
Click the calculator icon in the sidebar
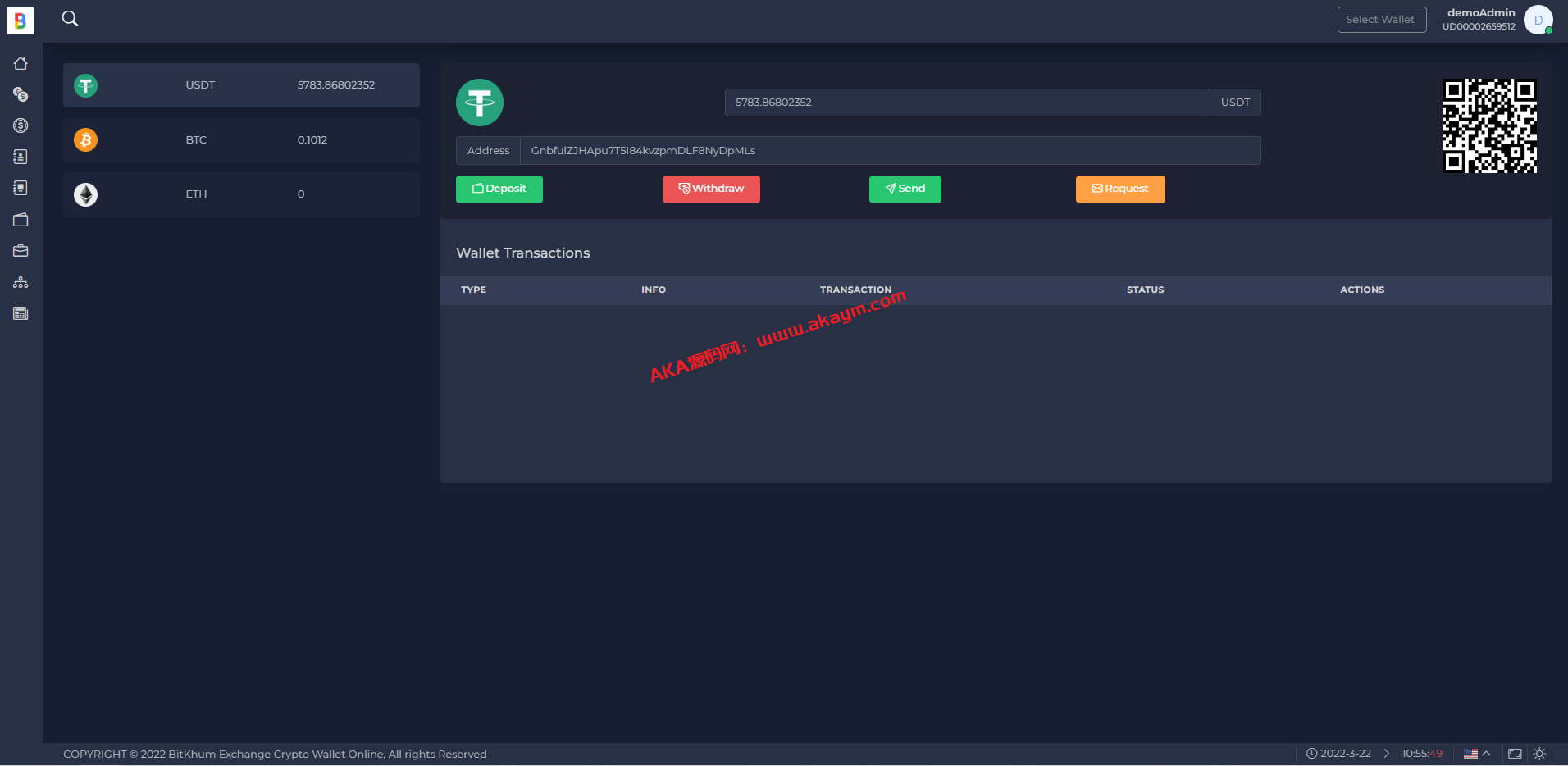pos(21,313)
